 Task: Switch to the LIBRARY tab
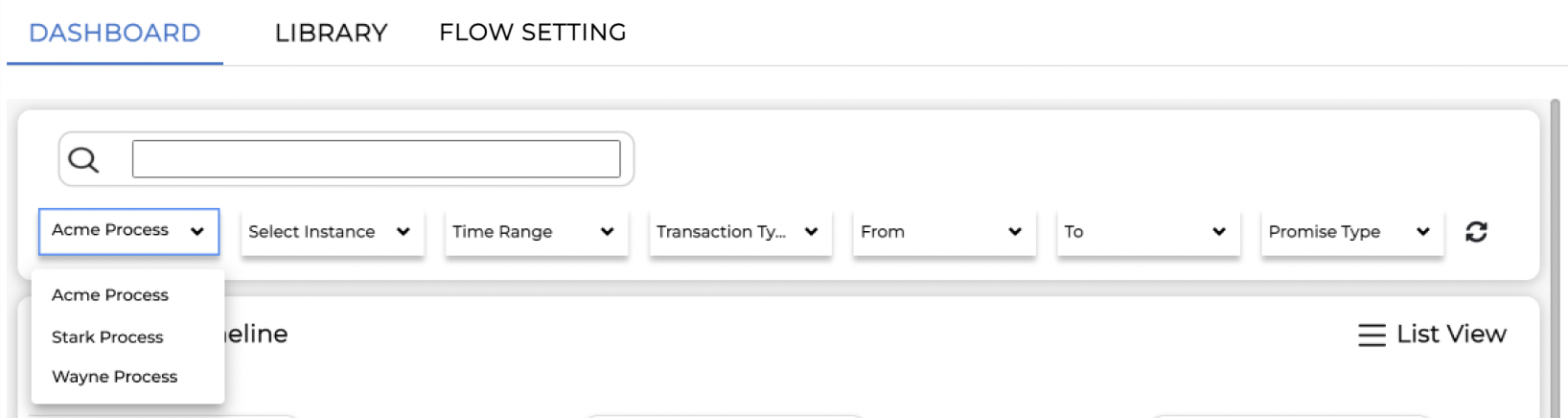pyautogui.click(x=331, y=33)
